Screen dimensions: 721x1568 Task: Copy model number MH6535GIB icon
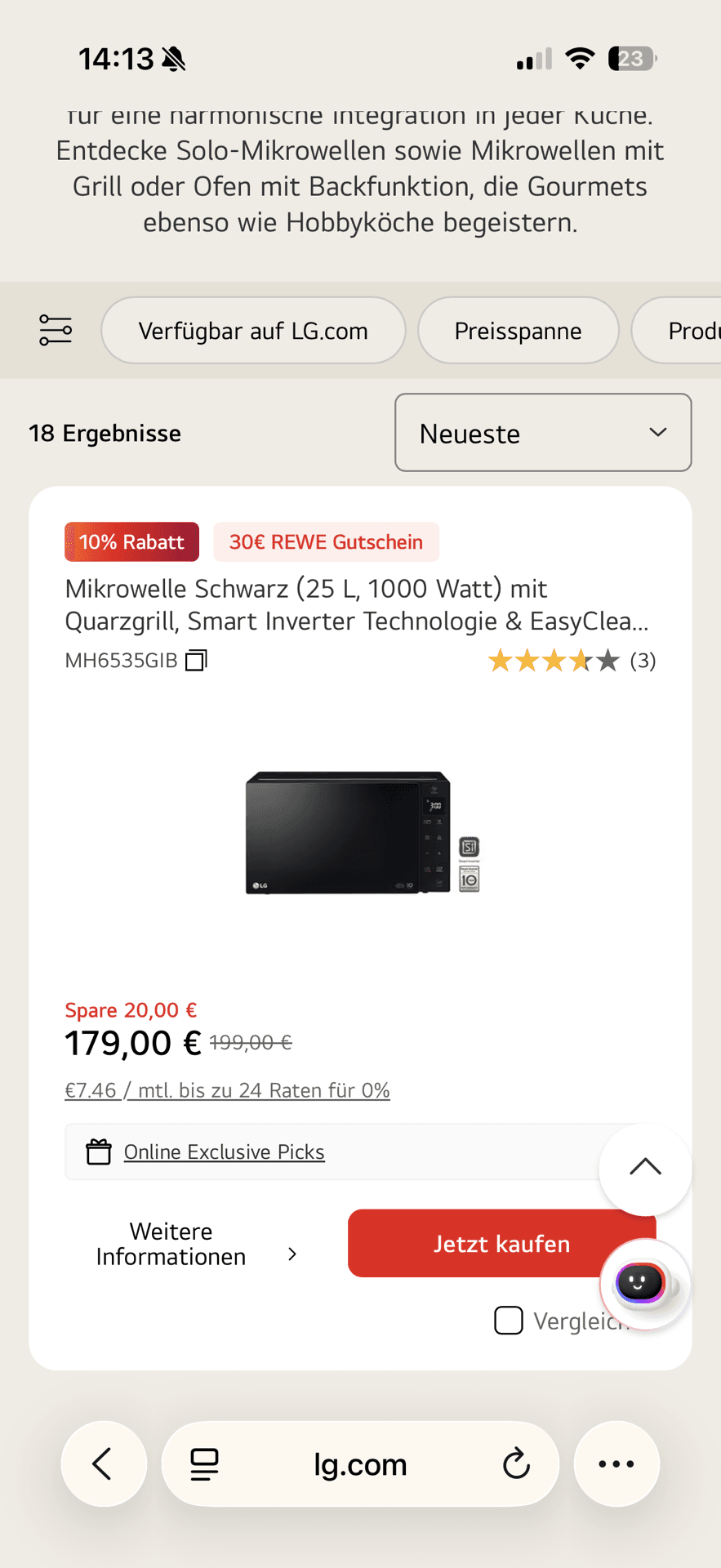[x=196, y=660]
